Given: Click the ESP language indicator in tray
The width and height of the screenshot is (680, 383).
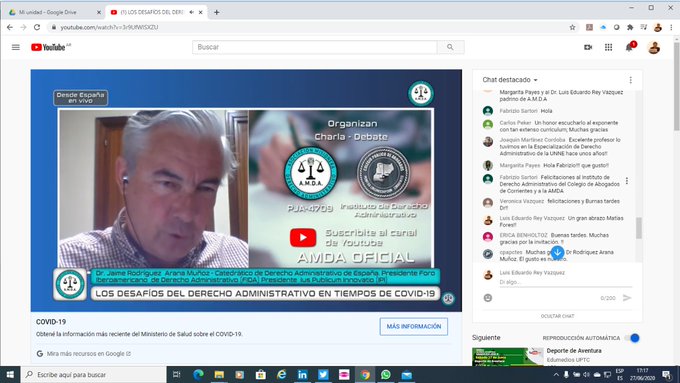Looking at the screenshot, I should click(x=619, y=371).
